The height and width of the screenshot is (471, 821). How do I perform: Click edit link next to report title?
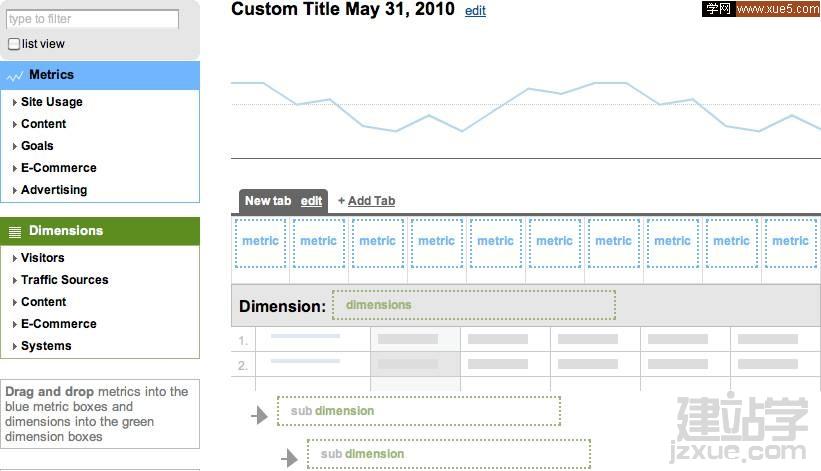475,11
